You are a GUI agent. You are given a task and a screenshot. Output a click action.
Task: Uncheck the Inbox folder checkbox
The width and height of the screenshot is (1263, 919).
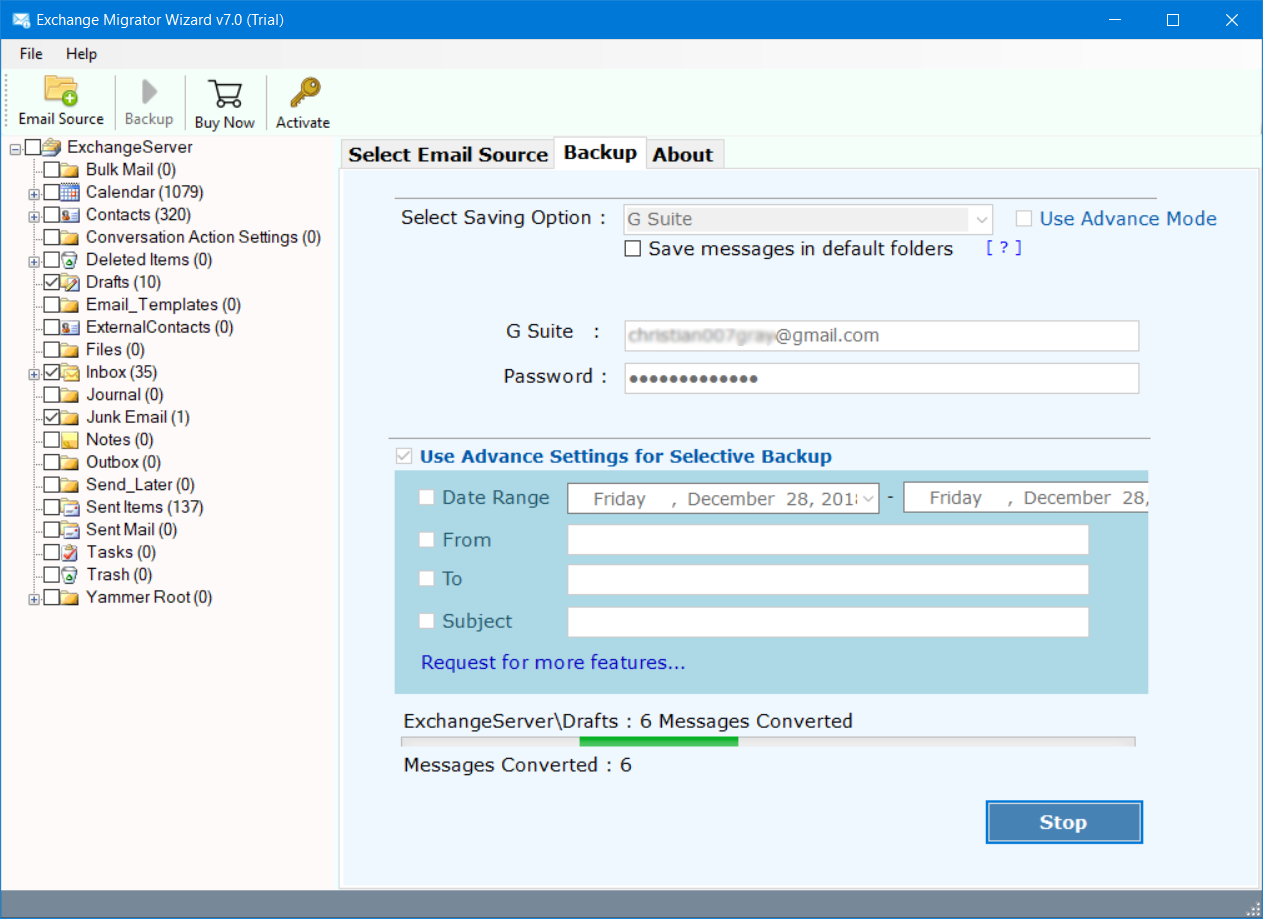(51, 372)
